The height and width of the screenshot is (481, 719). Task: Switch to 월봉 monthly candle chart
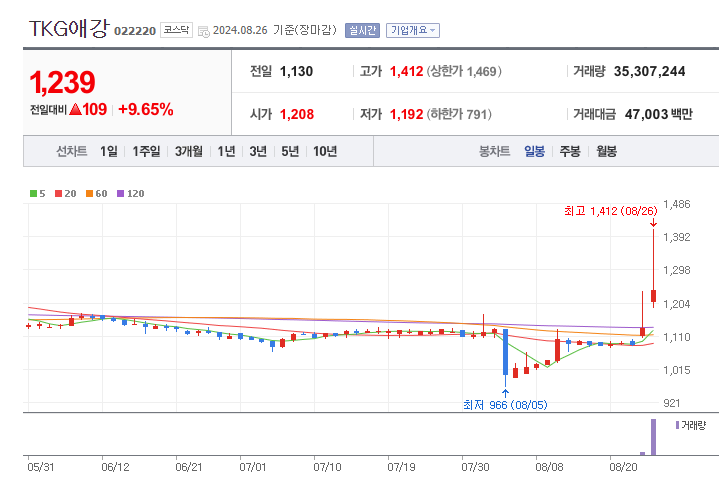click(x=606, y=151)
